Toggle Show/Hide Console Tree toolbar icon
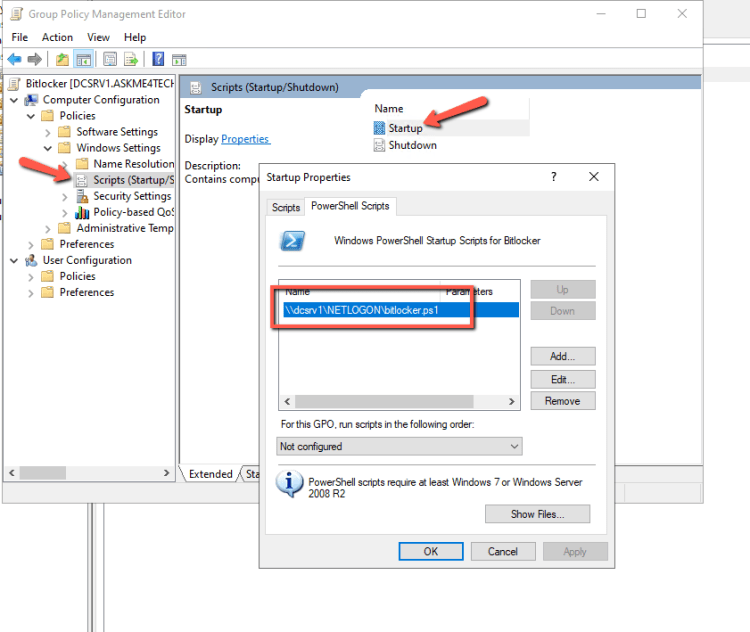This screenshot has height=632, width=750. [x=84, y=60]
